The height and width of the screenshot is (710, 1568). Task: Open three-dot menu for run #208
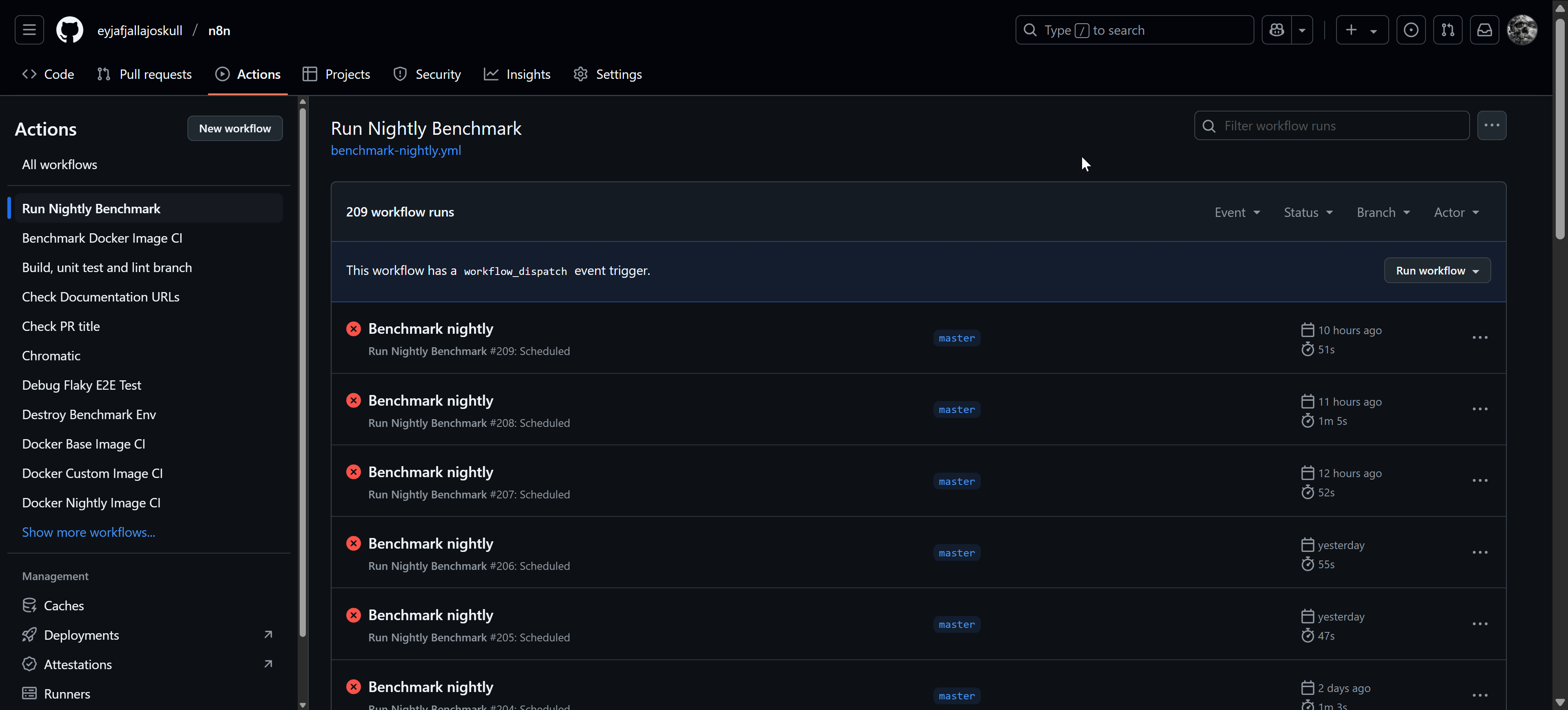[1480, 409]
